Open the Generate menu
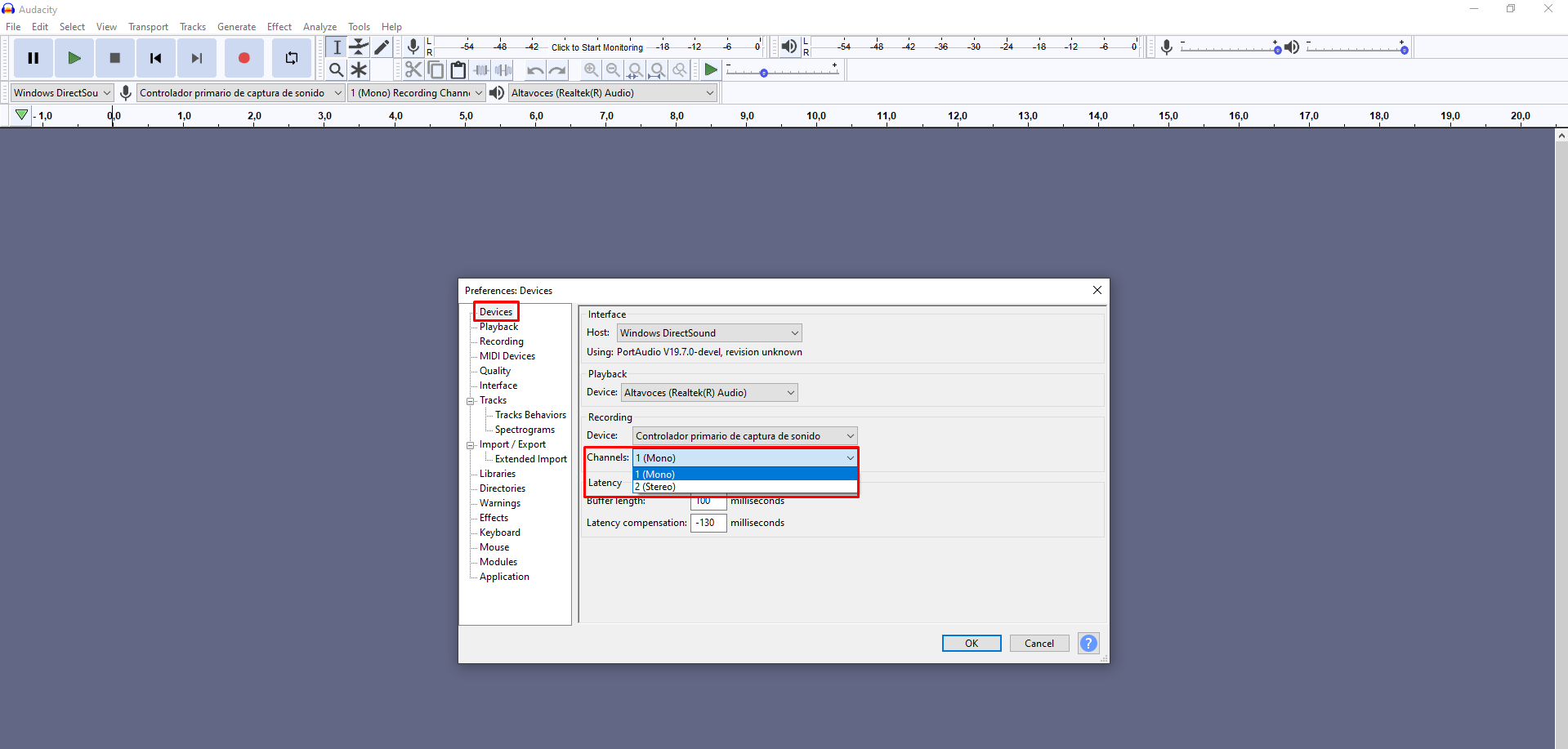Image resolution: width=1568 pixels, height=749 pixels. 236,27
